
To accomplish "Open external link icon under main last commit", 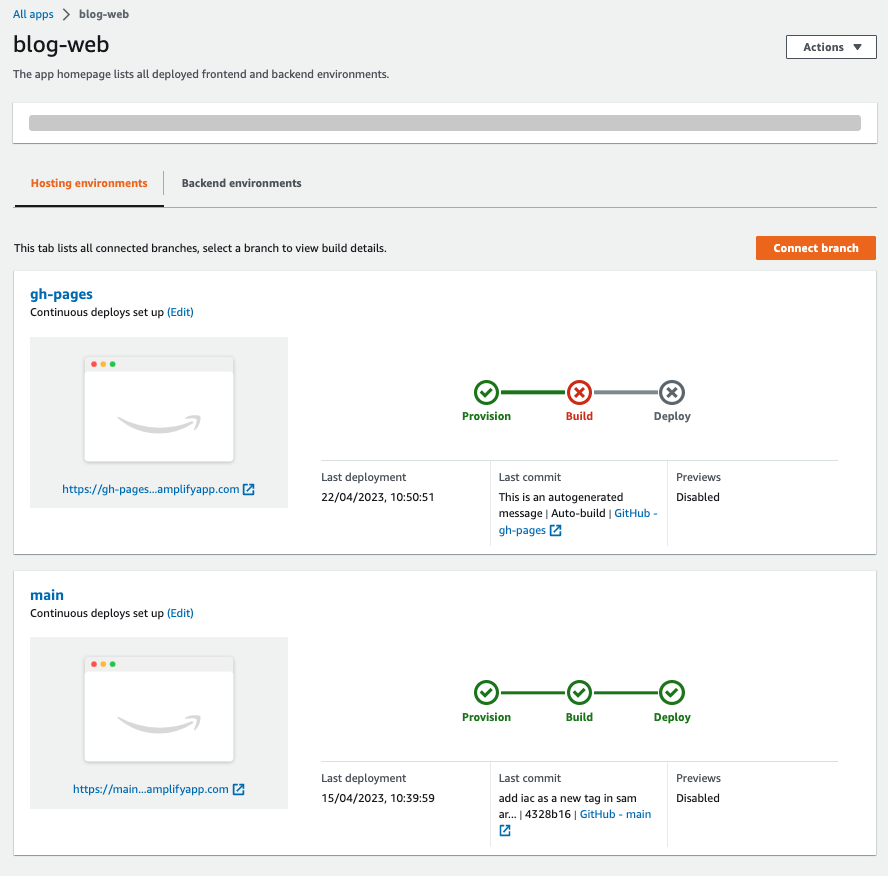I will click(x=505, y=830).
